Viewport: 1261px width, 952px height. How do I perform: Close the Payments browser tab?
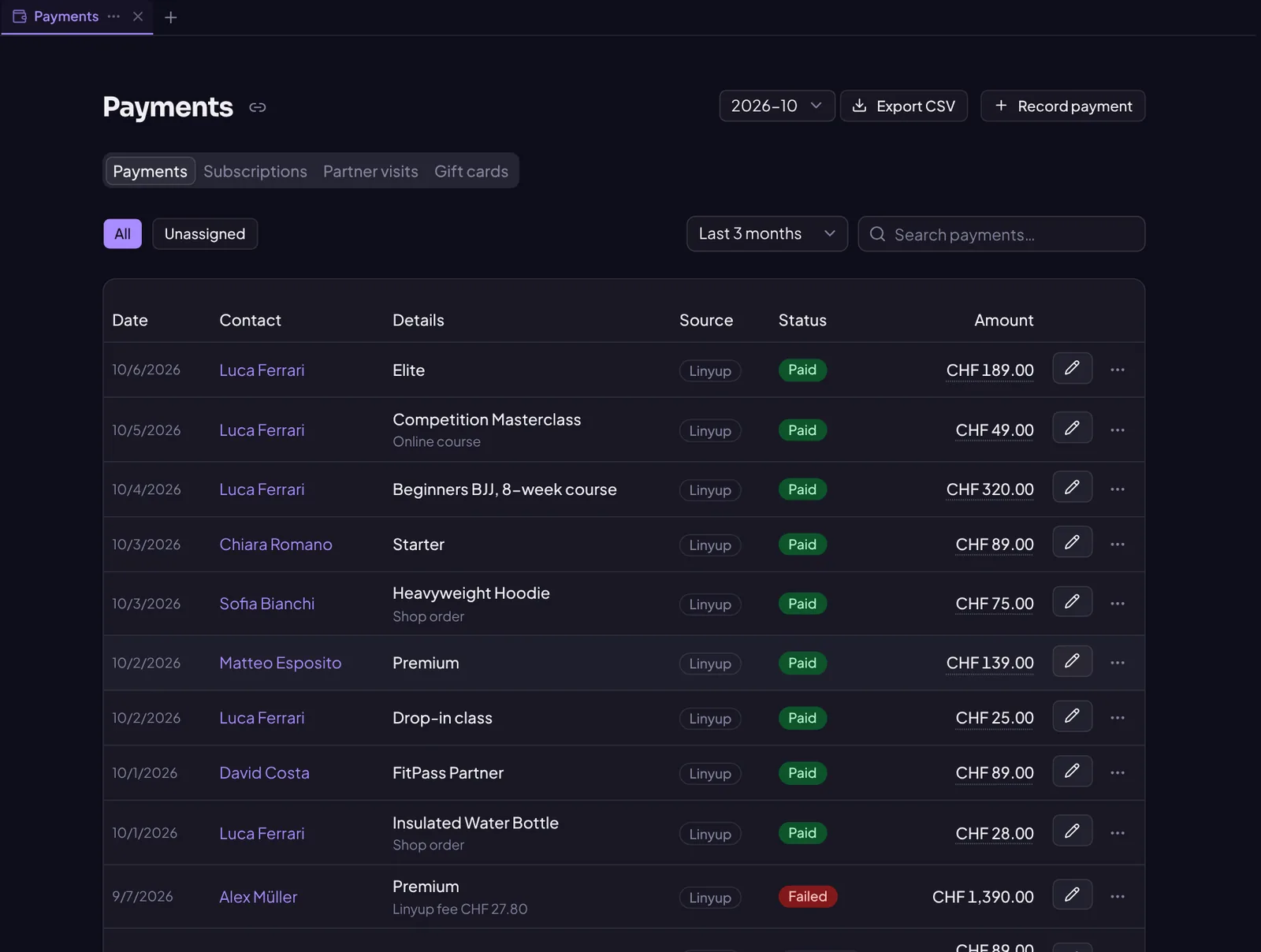click(138, 17)
